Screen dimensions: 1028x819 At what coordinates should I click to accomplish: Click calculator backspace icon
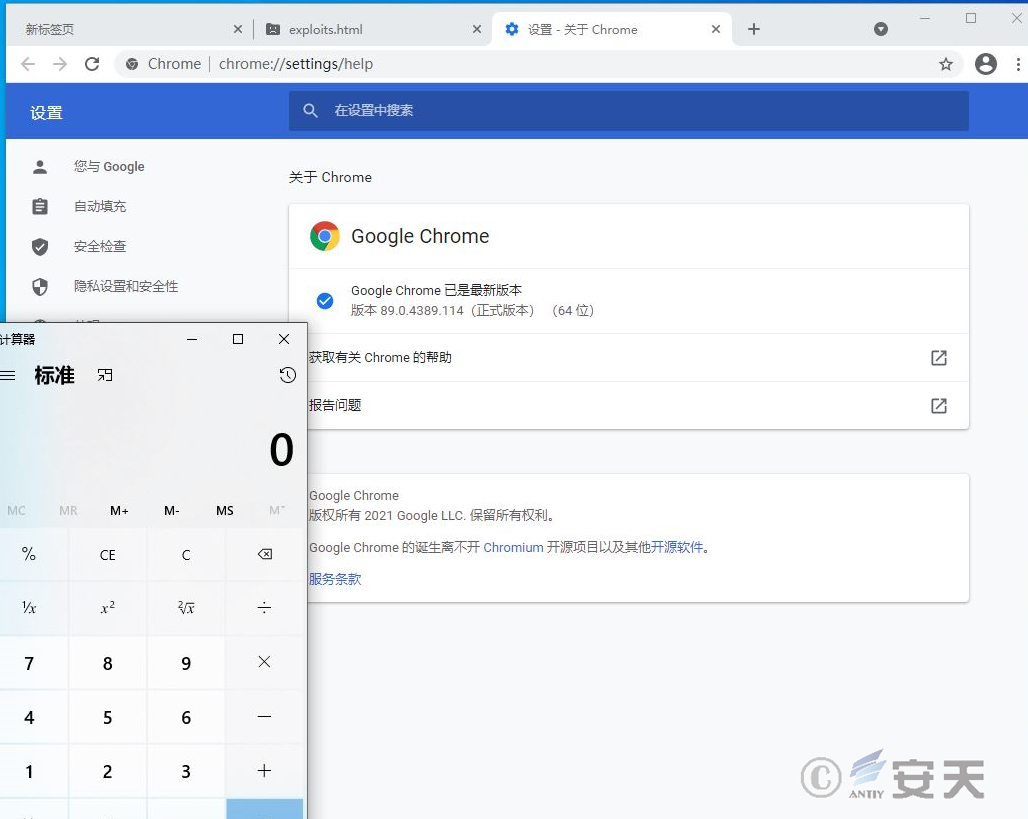coord(264,555)
